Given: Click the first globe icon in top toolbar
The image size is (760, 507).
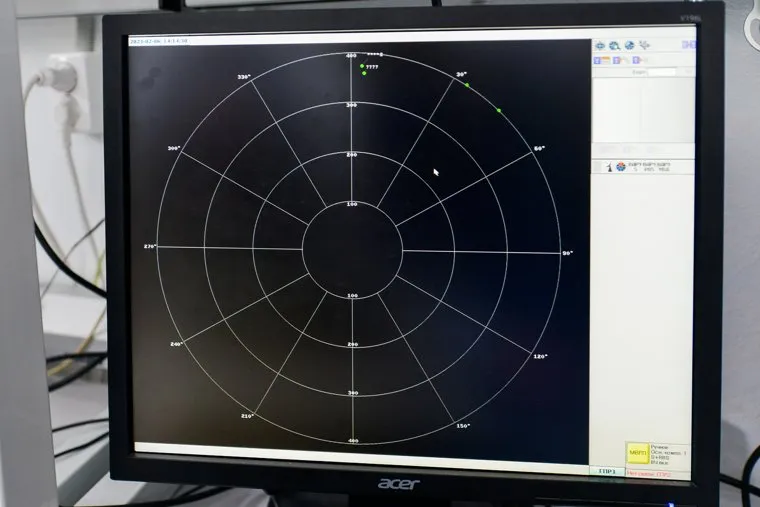Looking at the screenshot, I should click(600, 46).
